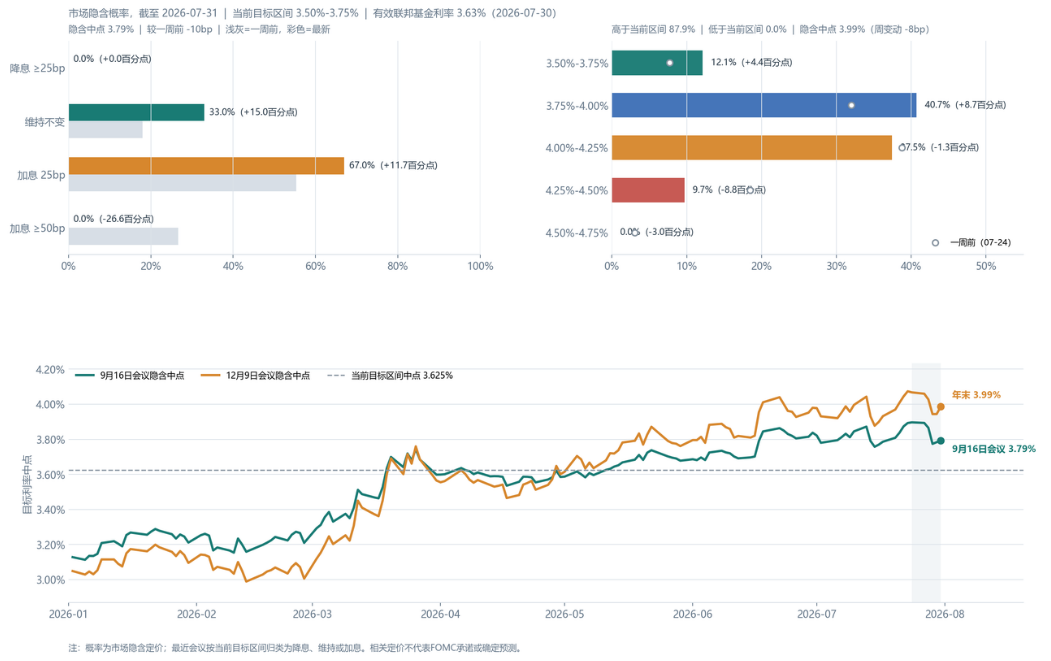
Task: Select the 降息 ≥25bp category label
Action: coord(38,68)
